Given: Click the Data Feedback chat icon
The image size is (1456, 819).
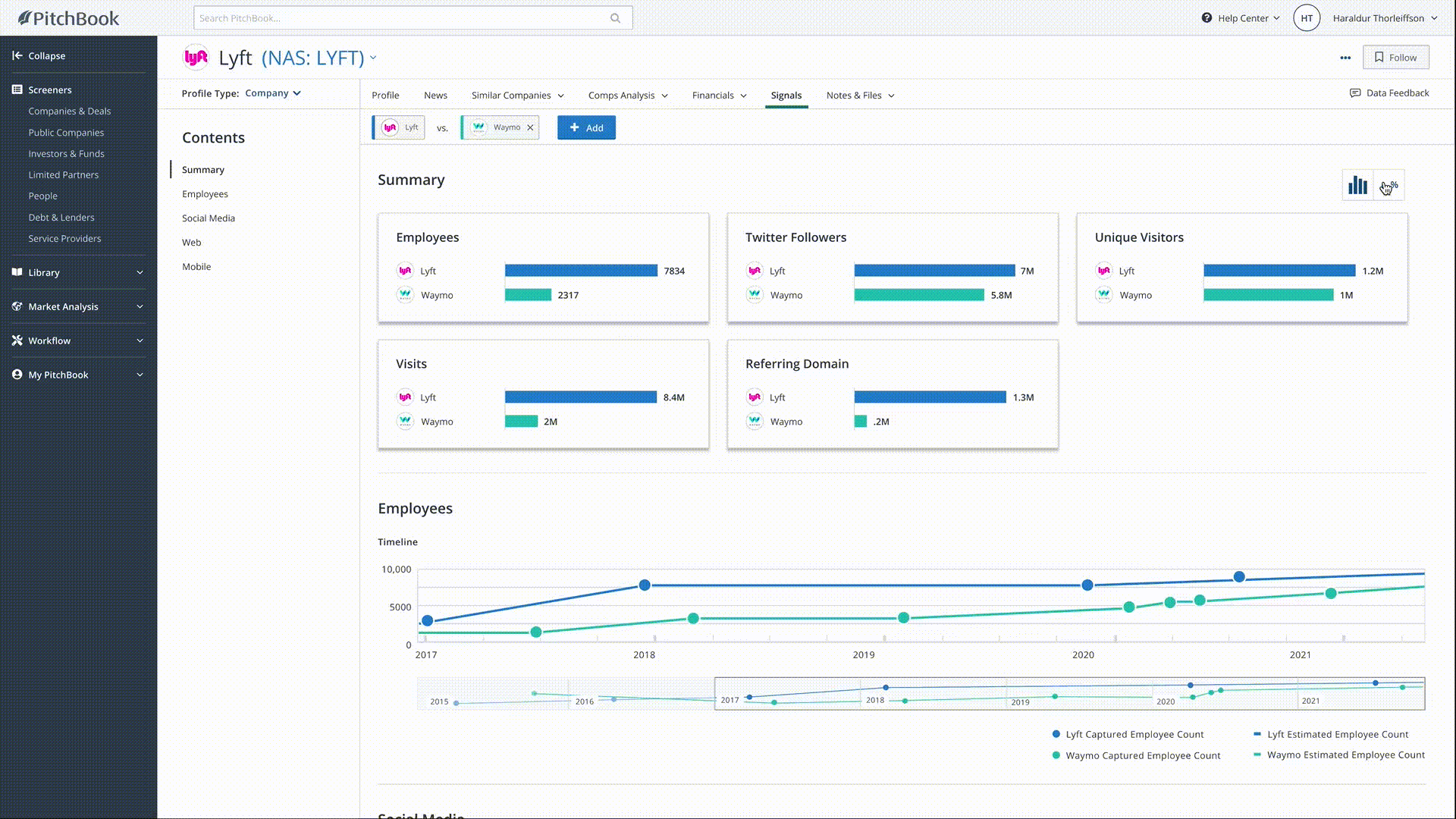Looking at the screenshot, I should tap(1355, 93).
